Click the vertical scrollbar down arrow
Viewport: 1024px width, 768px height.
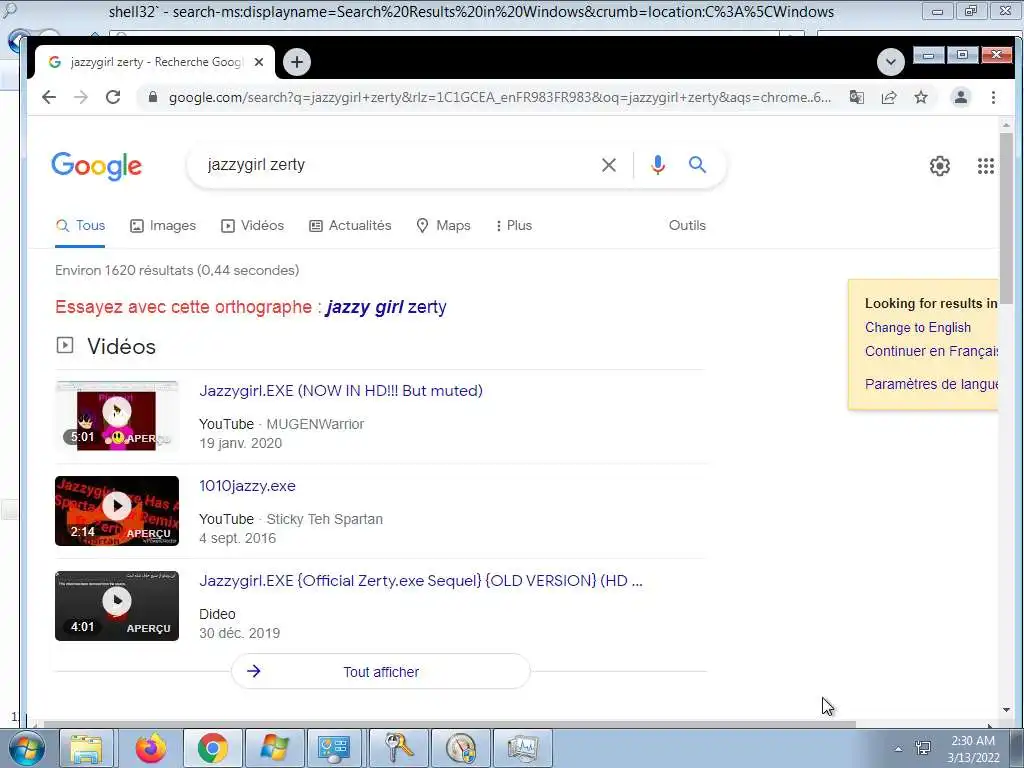(x=1006, y=710)
